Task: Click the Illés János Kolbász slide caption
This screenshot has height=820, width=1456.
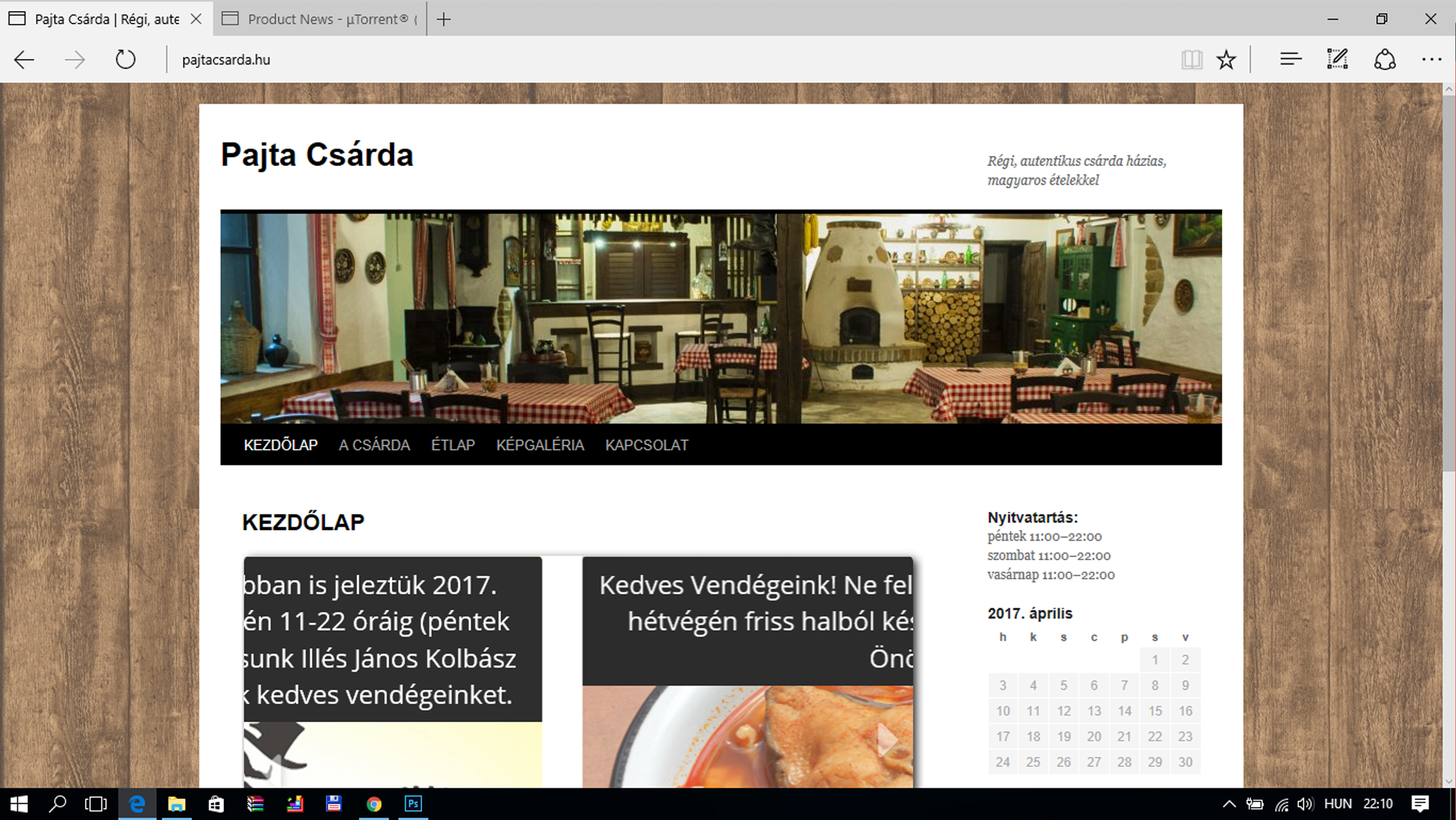Action: (392, 639)
